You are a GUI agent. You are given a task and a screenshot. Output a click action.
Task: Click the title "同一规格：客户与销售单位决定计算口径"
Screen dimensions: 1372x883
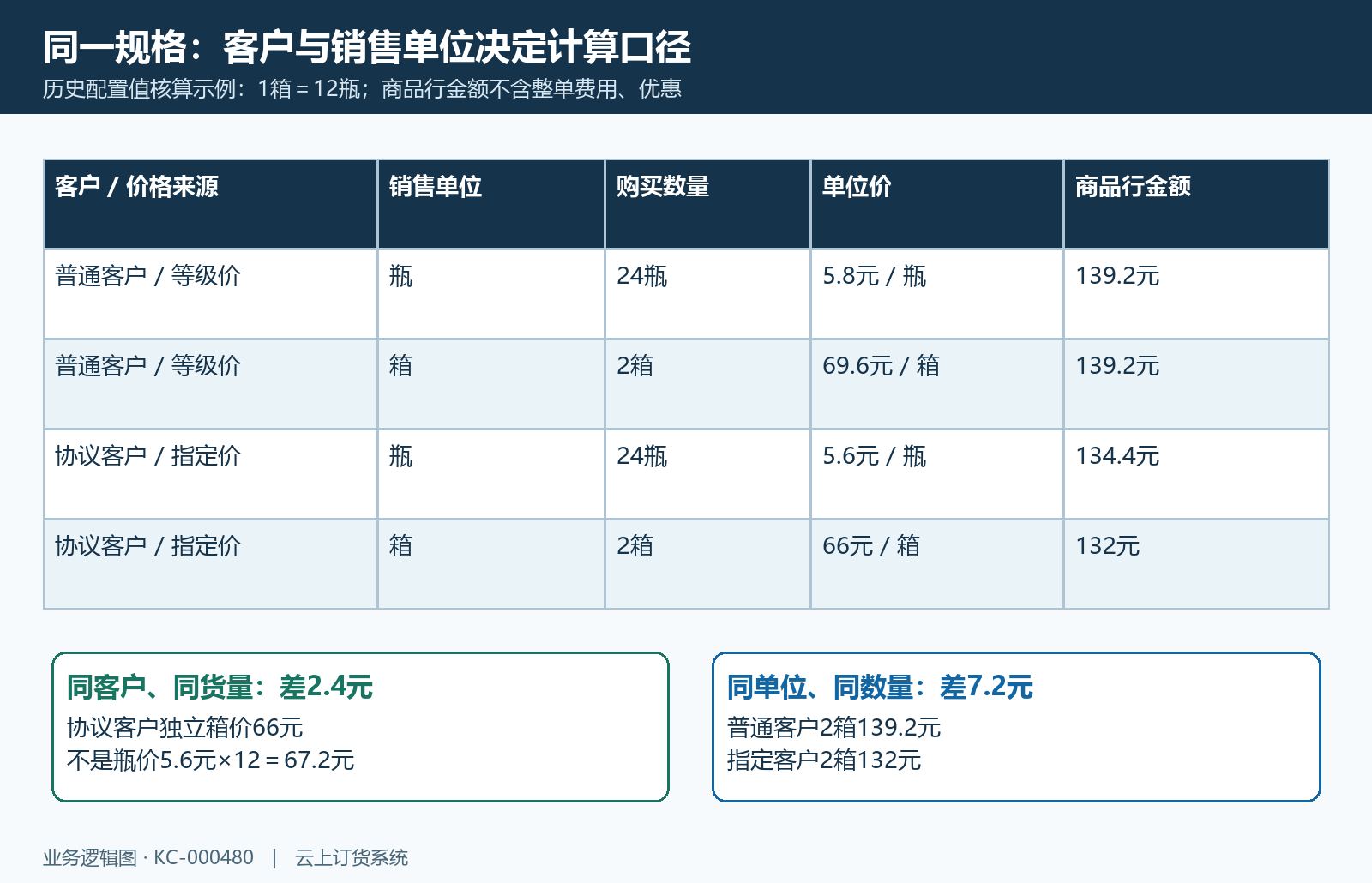pos(367,47)
